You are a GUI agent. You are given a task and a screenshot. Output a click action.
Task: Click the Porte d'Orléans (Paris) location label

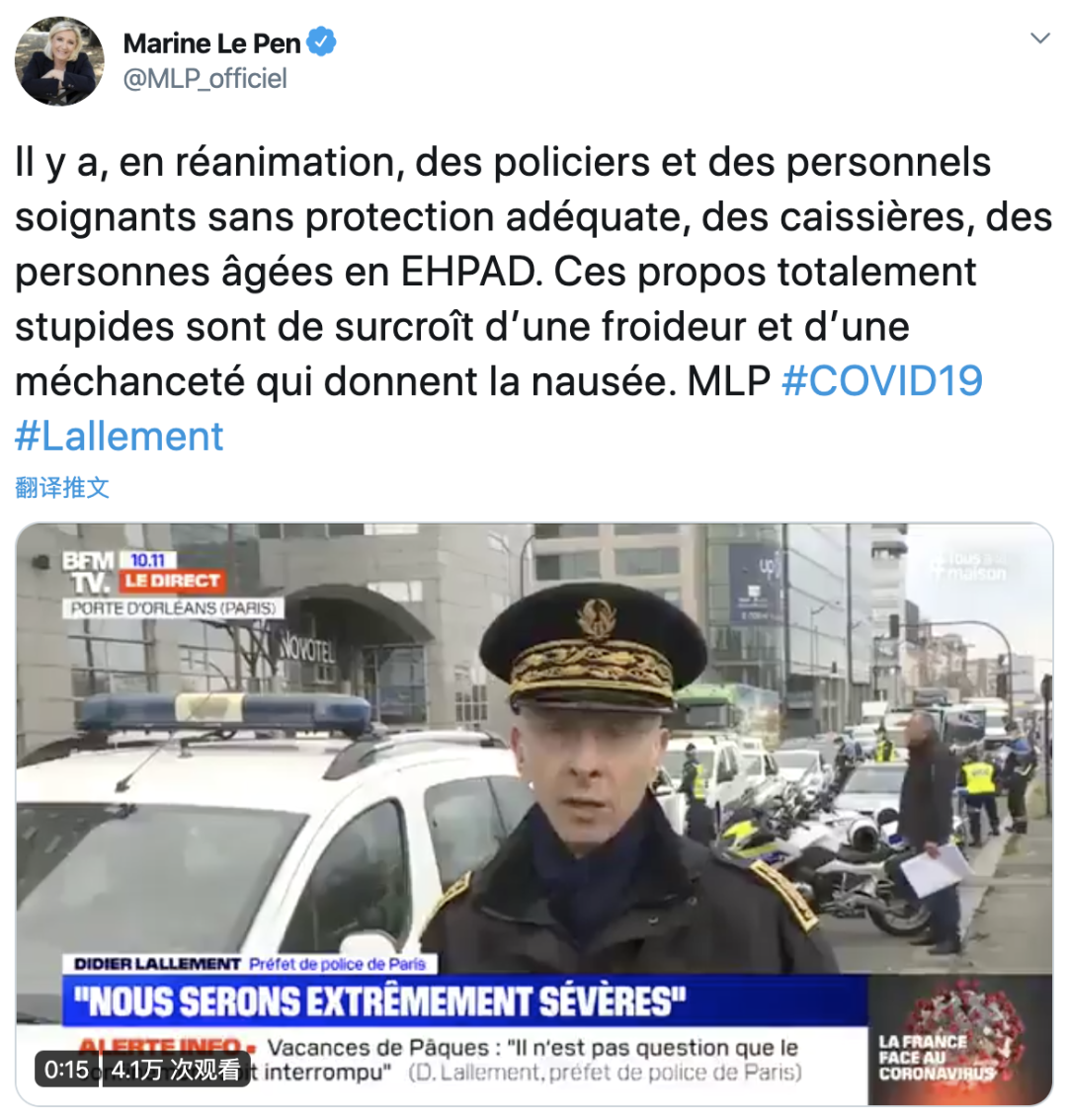point(173,608)
